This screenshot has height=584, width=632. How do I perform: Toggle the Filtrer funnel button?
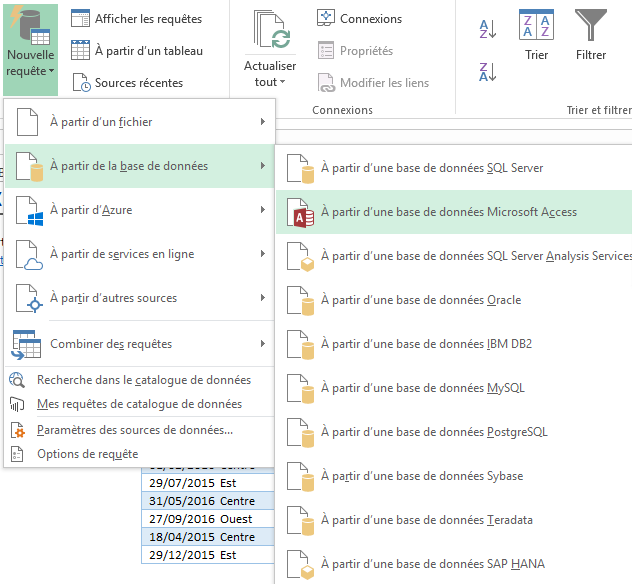[590, 35]
